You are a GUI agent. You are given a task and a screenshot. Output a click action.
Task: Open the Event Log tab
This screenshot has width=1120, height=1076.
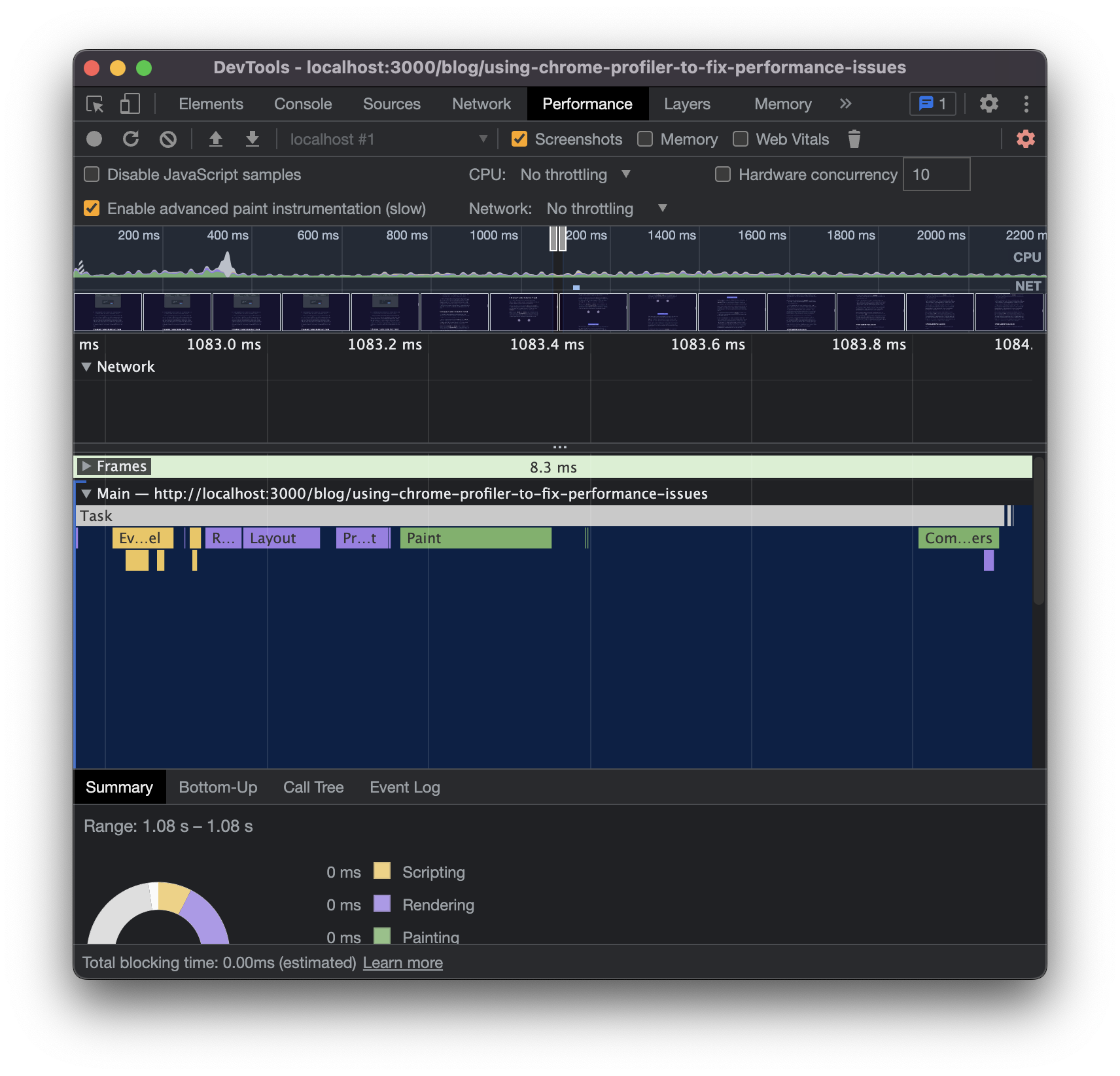pos(405,787)
